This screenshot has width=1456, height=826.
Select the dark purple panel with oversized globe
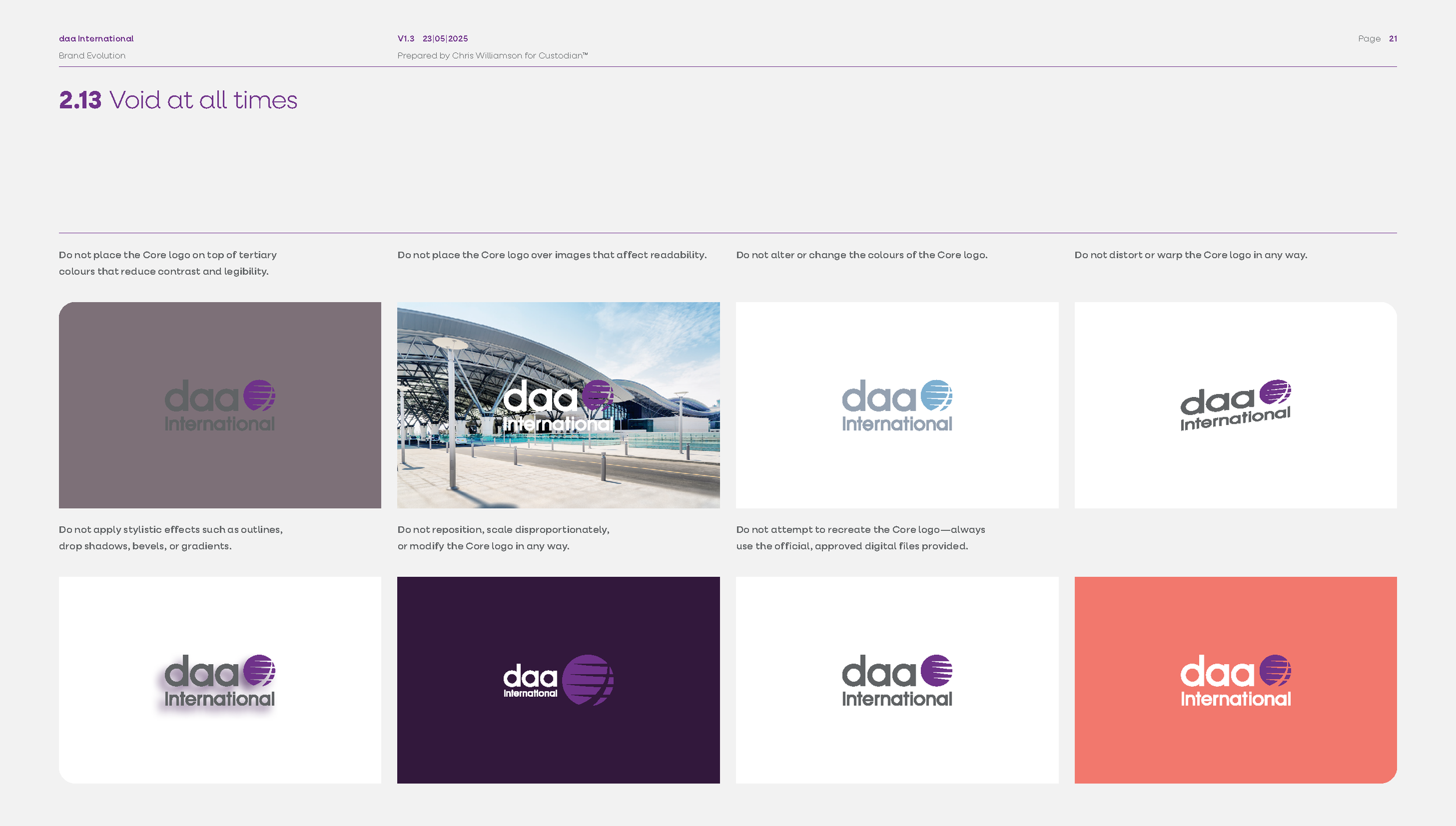click(x=558, y=680)
